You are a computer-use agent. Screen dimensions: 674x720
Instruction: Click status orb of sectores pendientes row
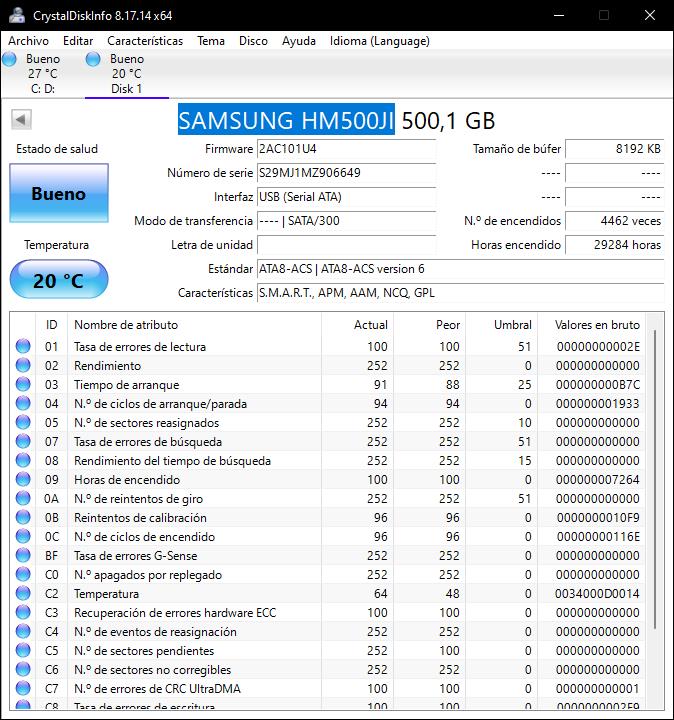tap(23, 650)
